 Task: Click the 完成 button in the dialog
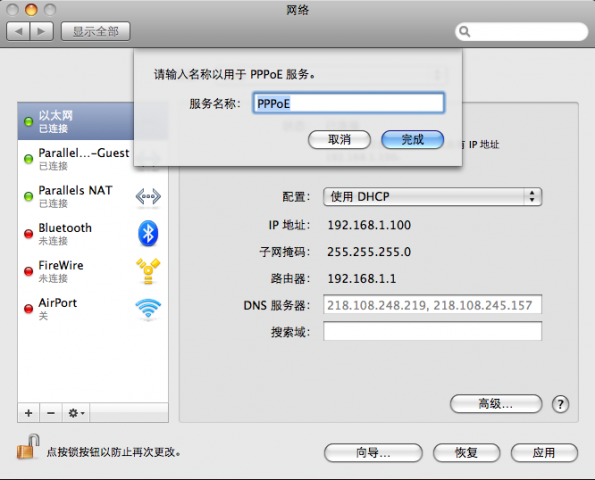click(x=412, y=140)
